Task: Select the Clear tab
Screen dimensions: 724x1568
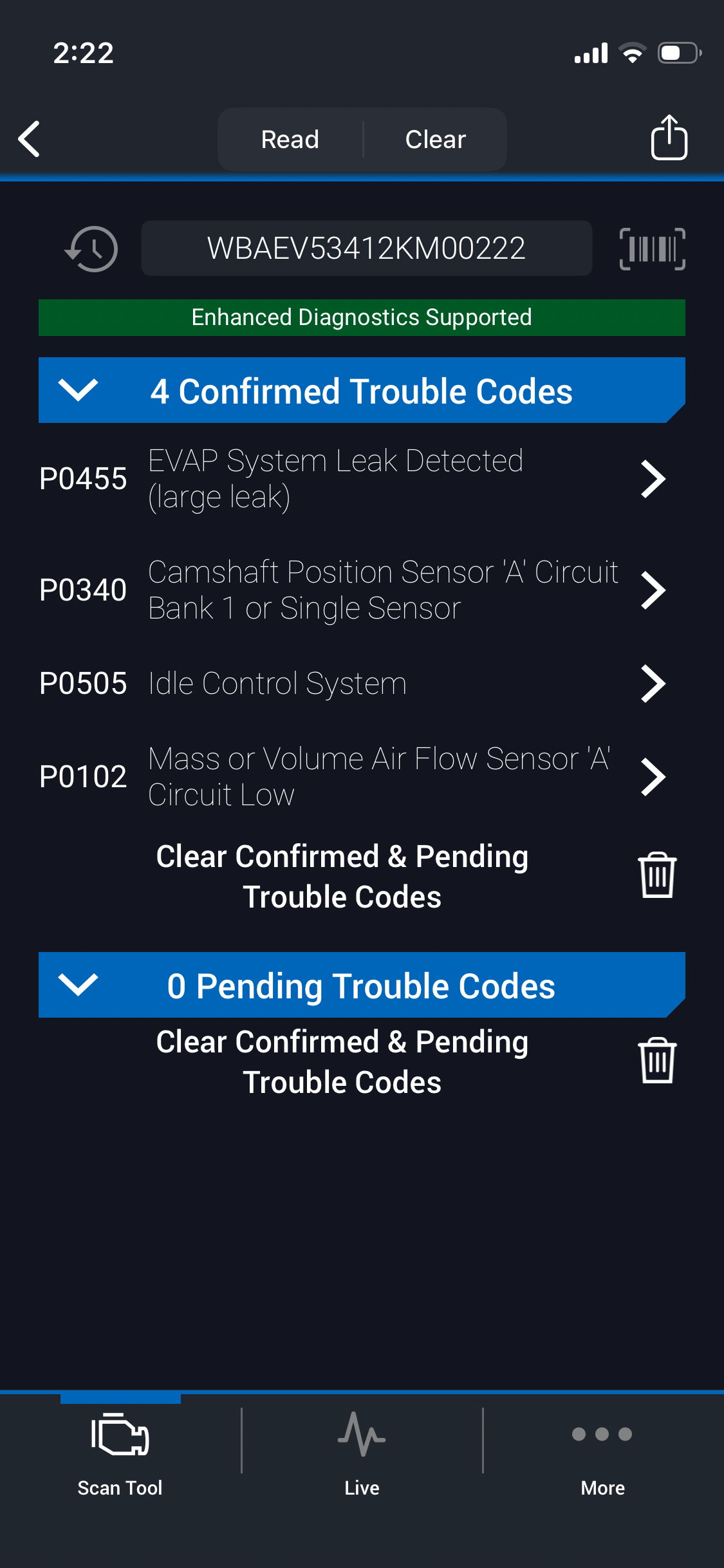Action: [x=436, y=139]
